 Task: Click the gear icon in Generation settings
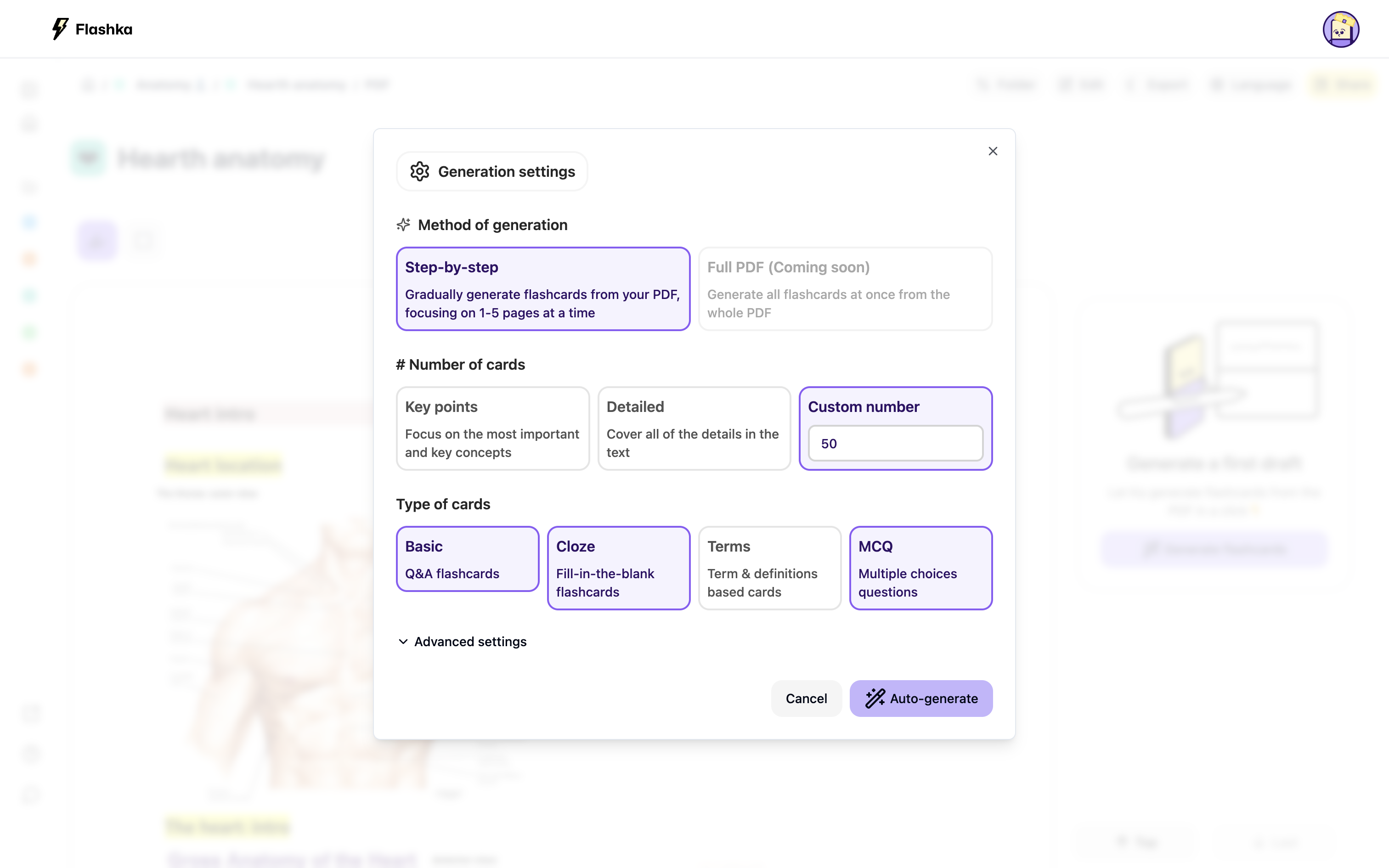coord(419,172)
